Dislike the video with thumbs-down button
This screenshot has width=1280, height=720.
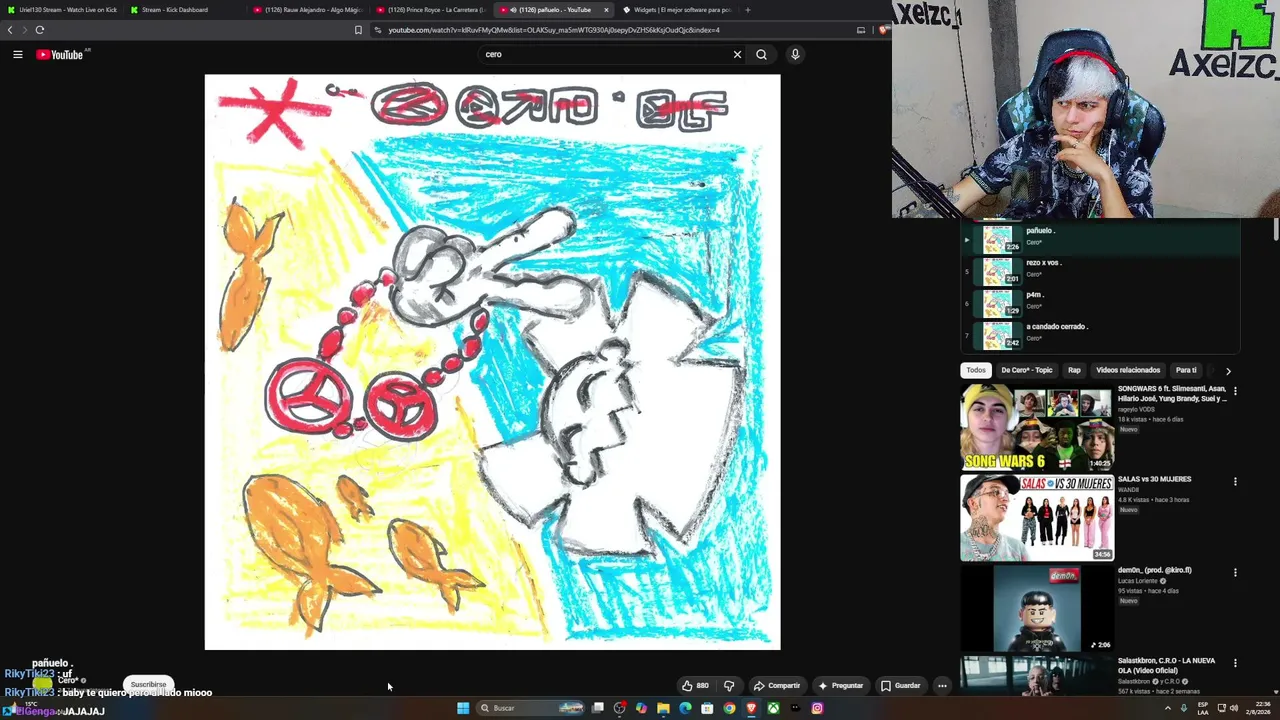click(729, 686)
